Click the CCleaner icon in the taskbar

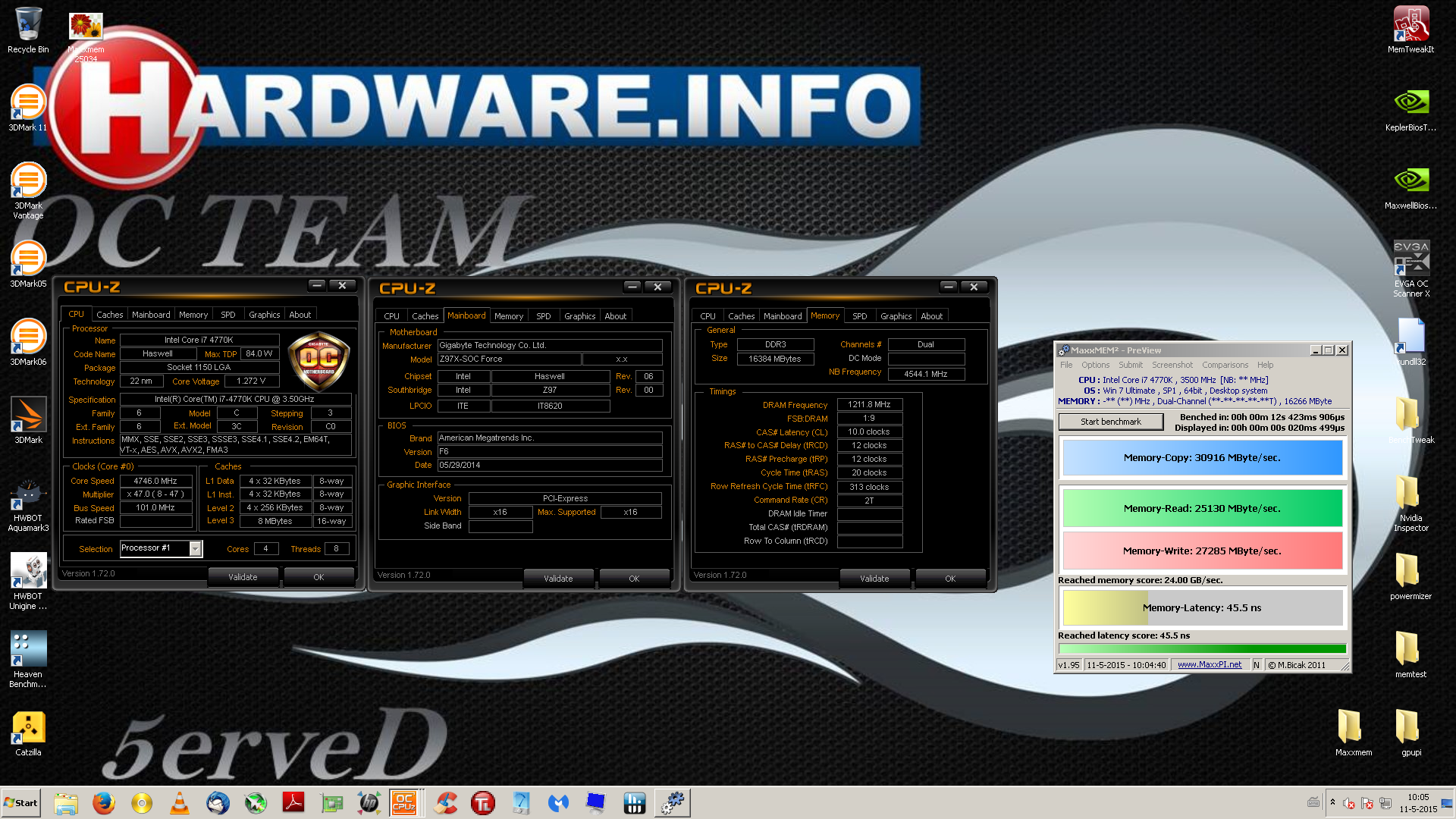click(x=445, y=802)
